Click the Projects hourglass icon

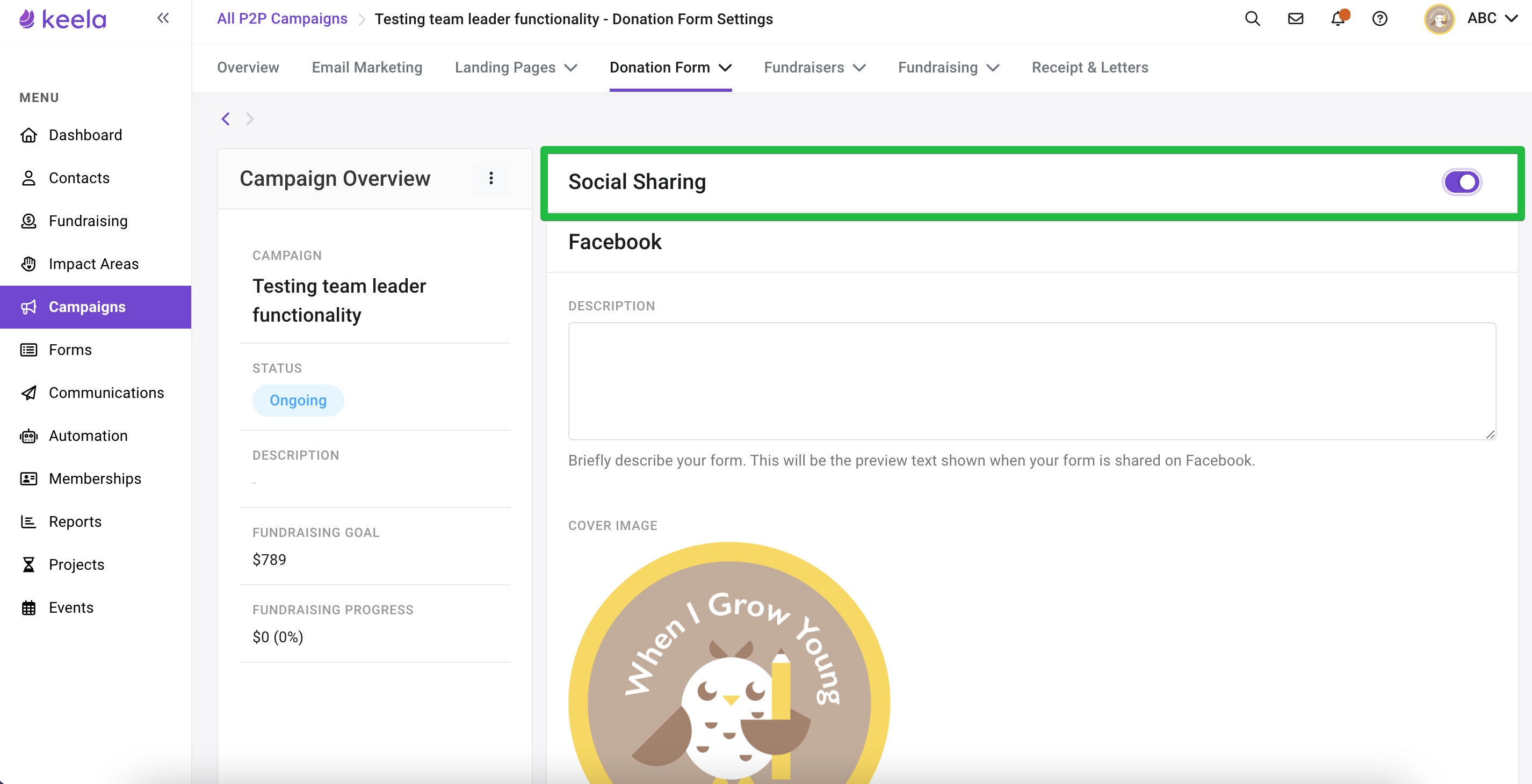tap(28, 565)
